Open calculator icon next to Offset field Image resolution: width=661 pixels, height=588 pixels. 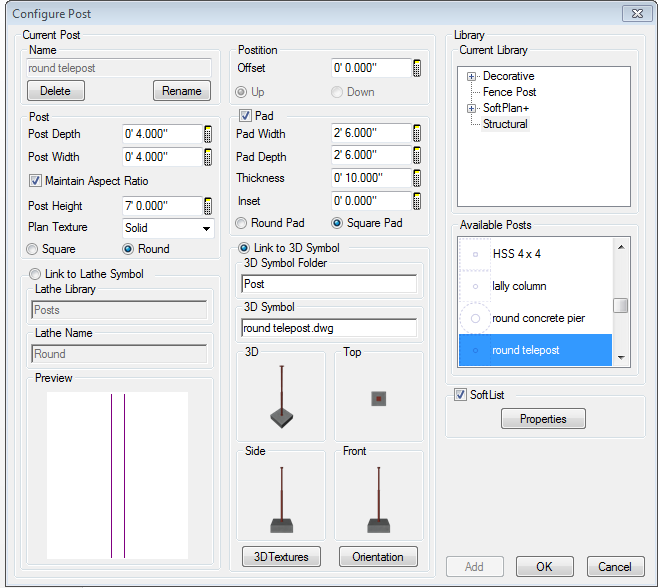tap(417, 68)
